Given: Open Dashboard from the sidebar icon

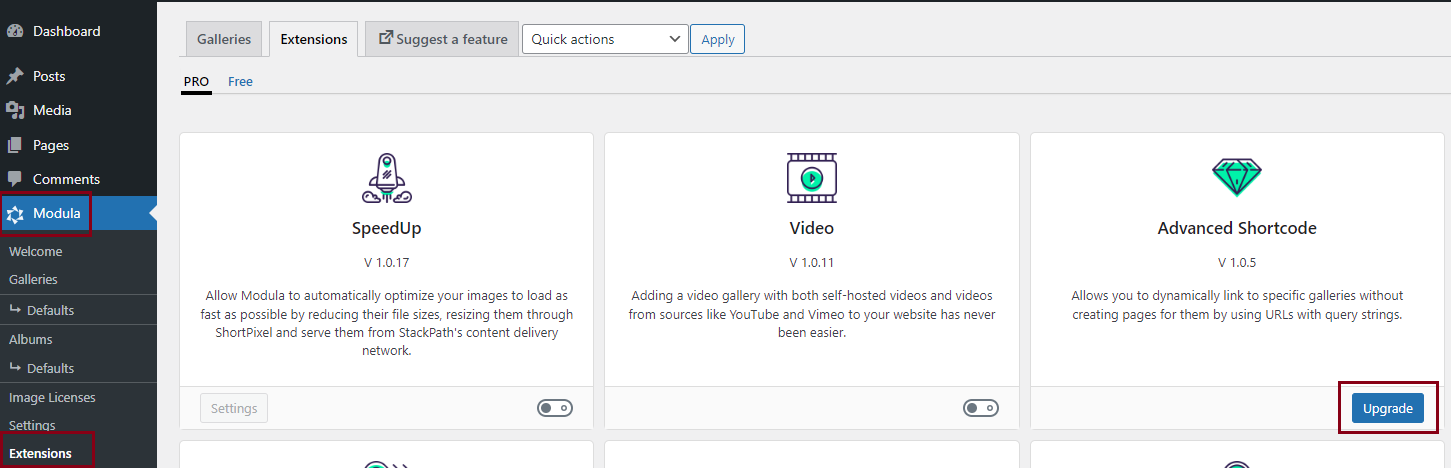Looking at the screenshot, I should pyautogui.click(x=15, y=31).
